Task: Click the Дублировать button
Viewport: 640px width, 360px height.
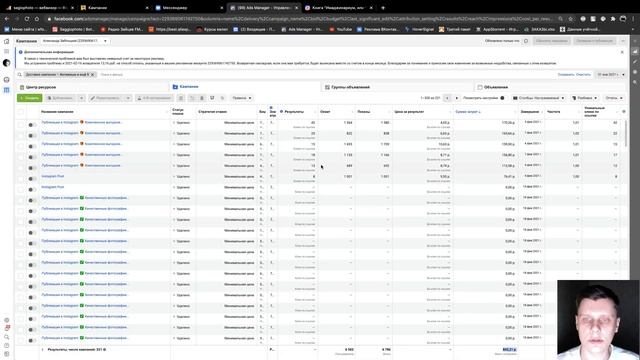Action: (61, 98)
